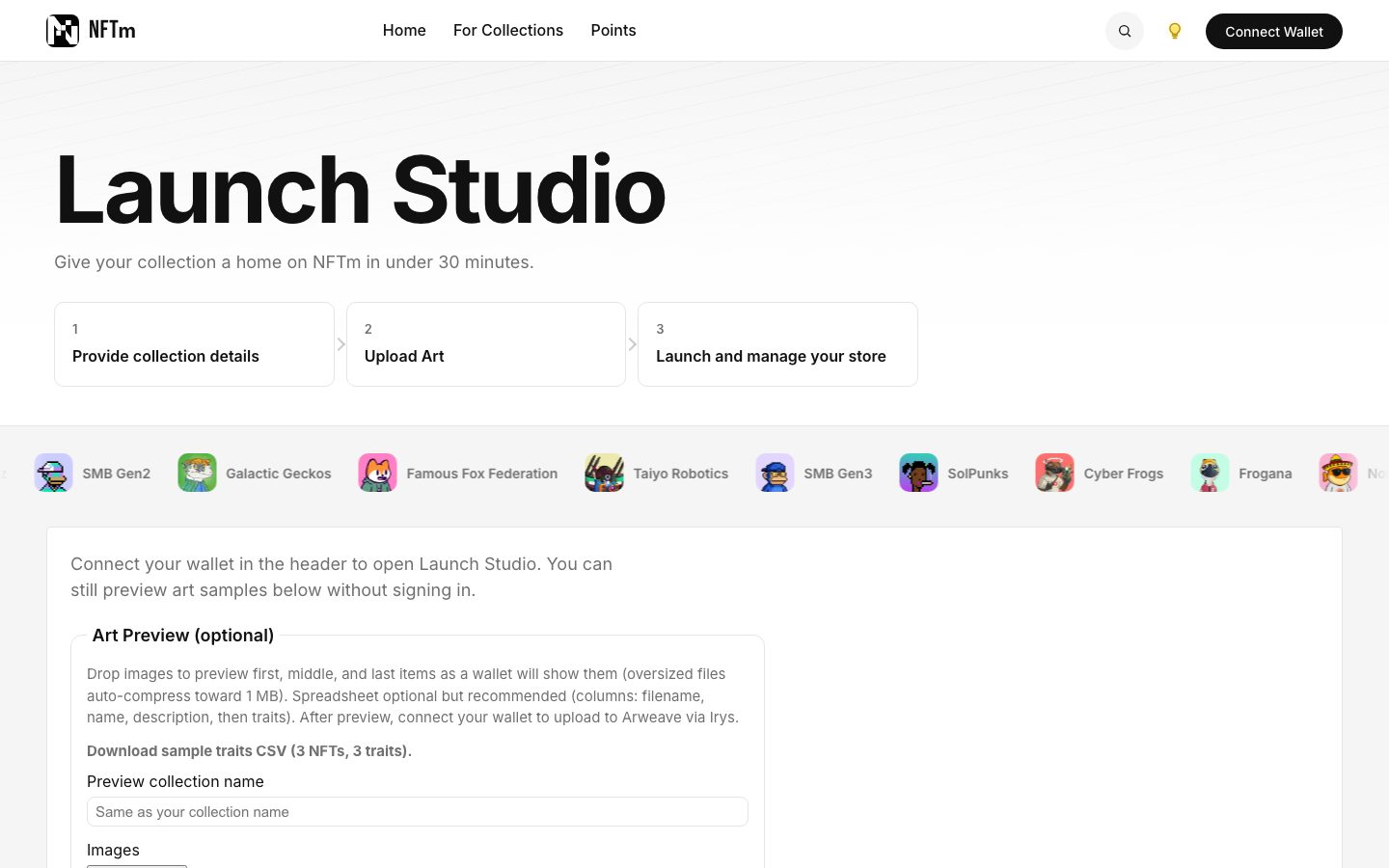The height and width of the screenshot is (868, 1389).
Task: Select step 3 Launch and manage your store
Action: click(x=777, y=344)
